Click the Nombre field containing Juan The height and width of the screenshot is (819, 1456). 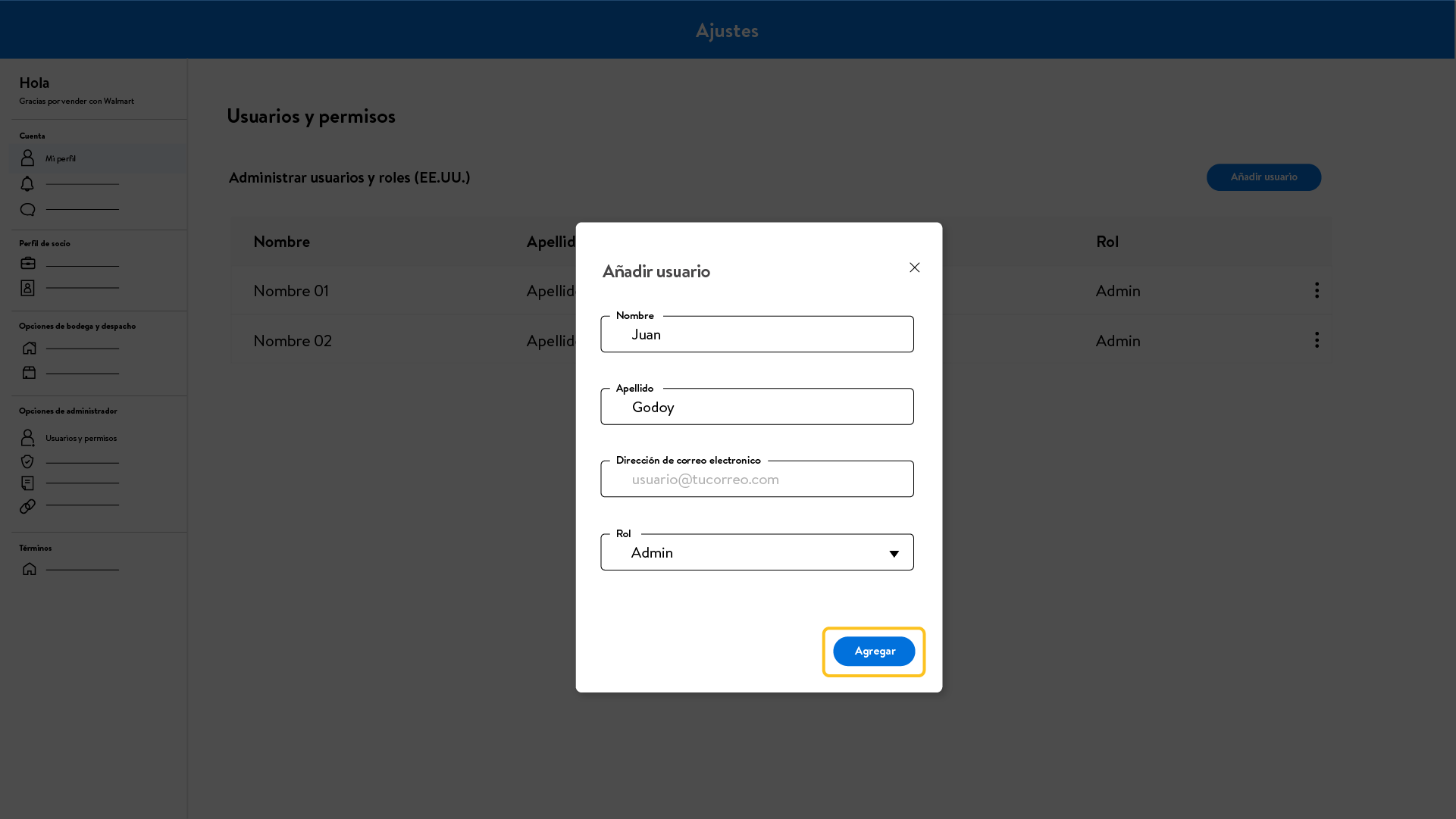(757, 334)
